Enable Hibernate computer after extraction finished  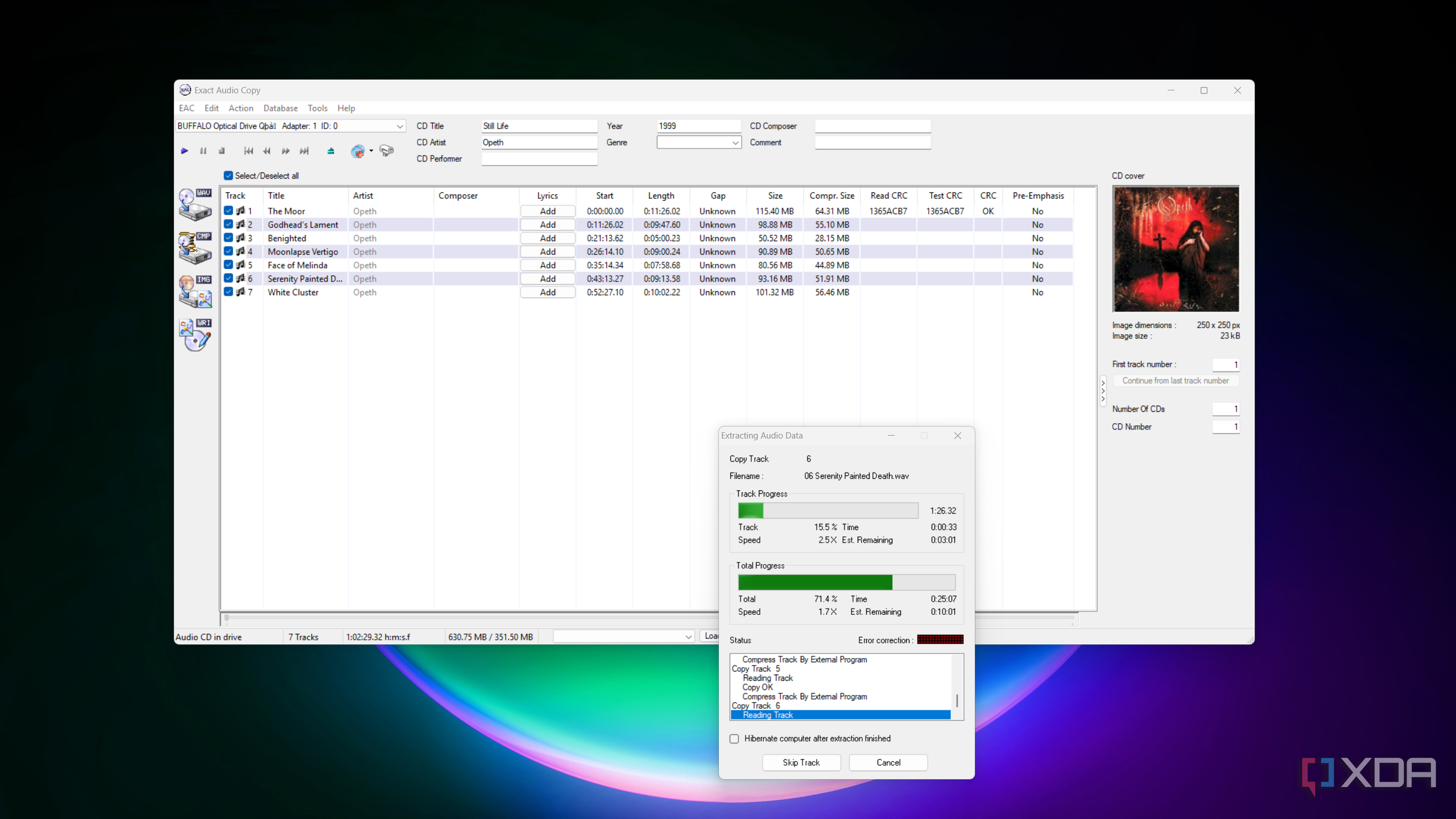(x=734, y=739)
